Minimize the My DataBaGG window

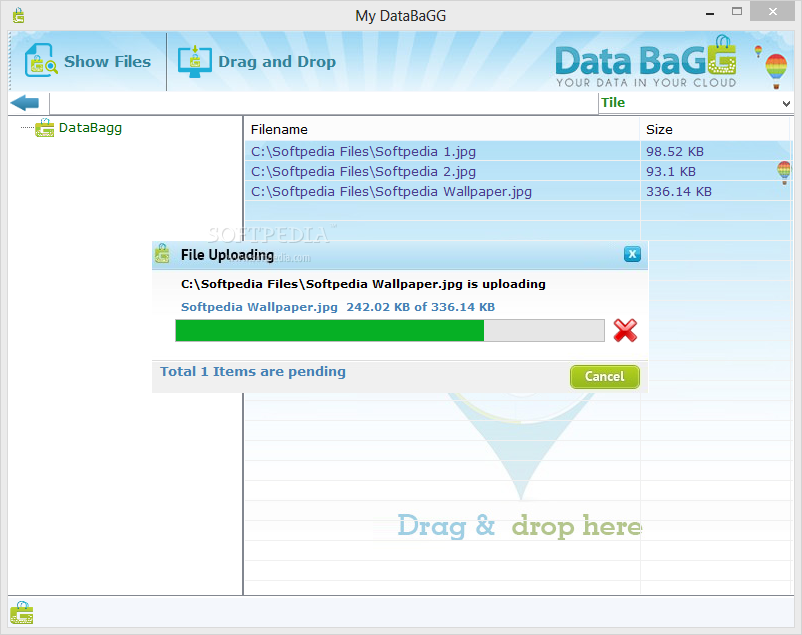pos(709,13)
